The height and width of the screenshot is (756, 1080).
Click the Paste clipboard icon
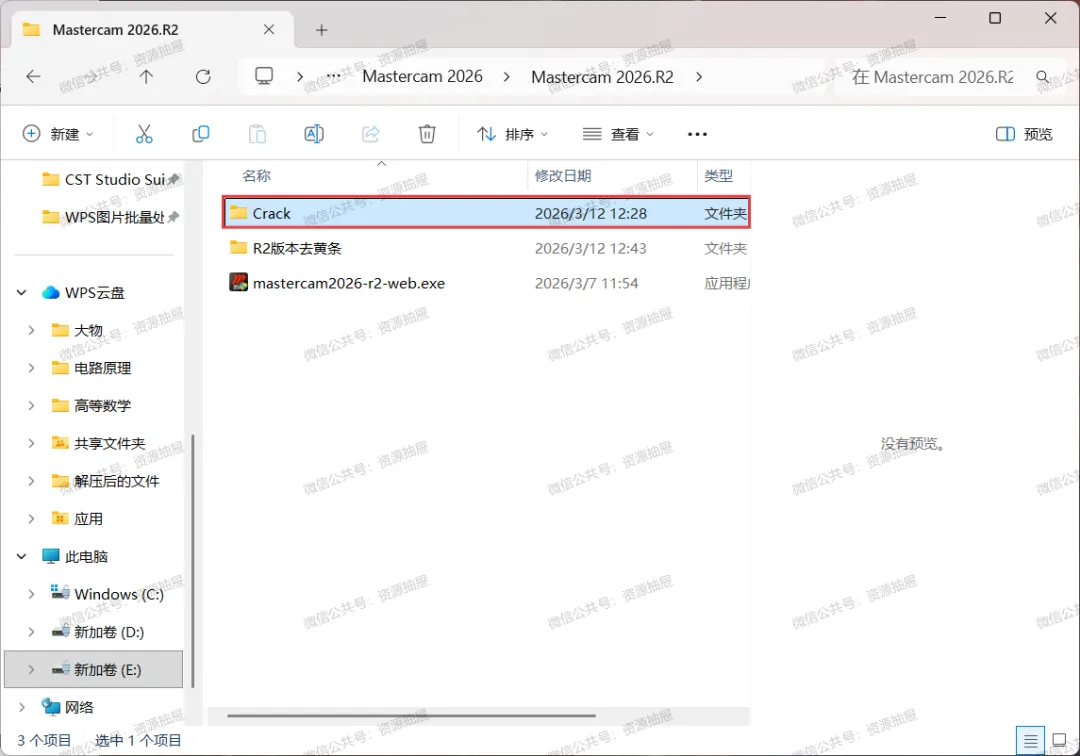257,134
